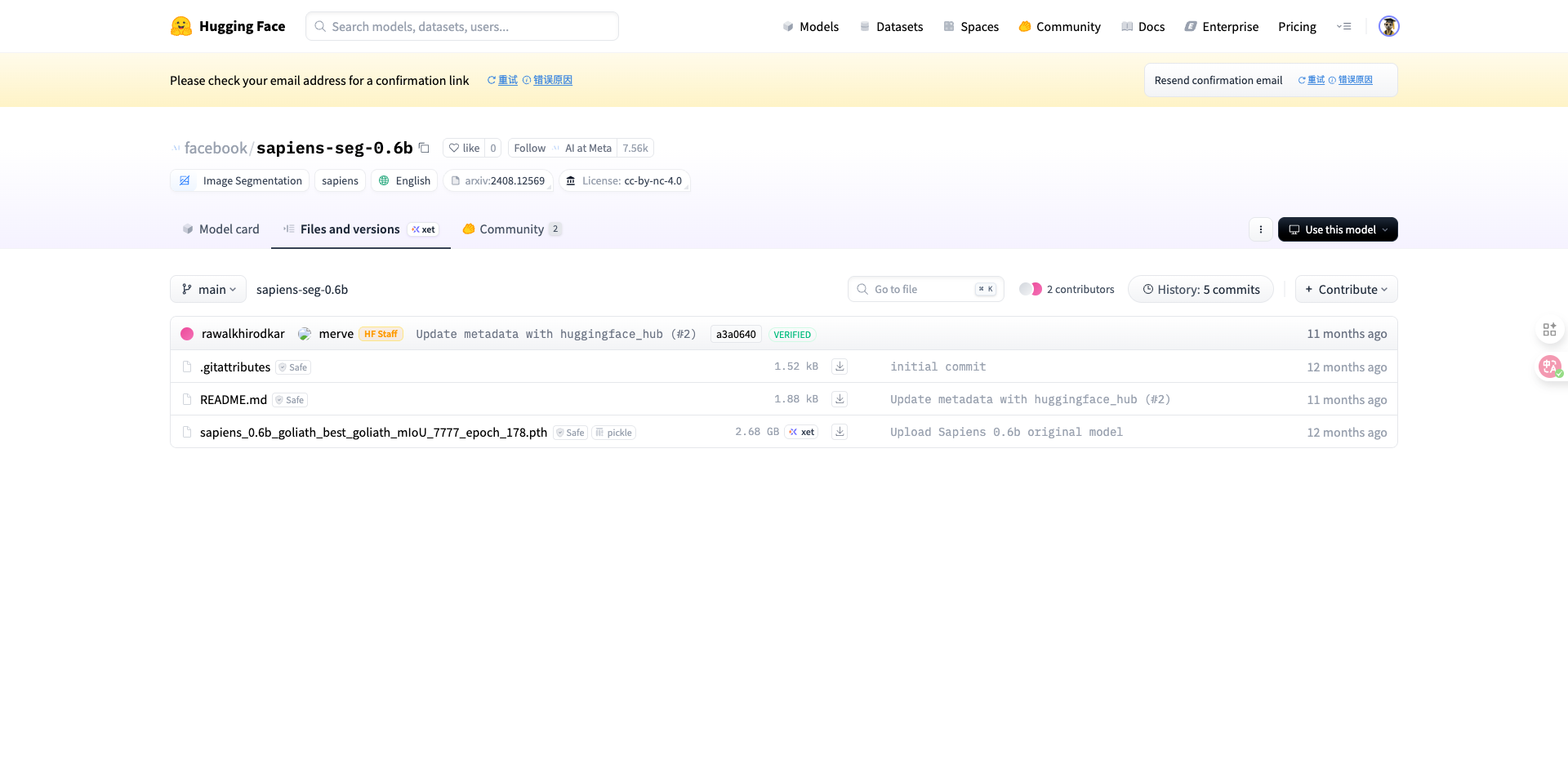Open the rawalkhirodkar user profile

coord(243,334)
